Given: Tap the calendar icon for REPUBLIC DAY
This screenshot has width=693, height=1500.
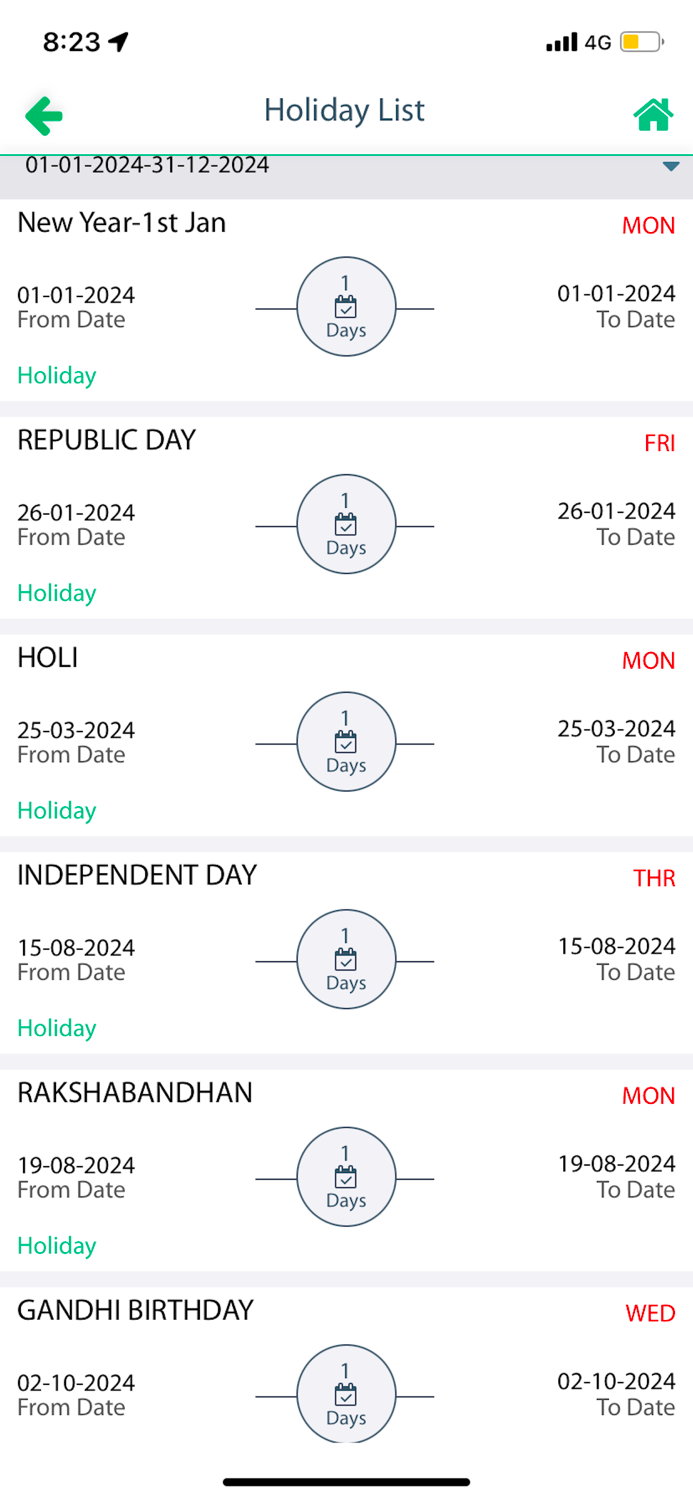Looking at the screenshot, I should 345,524.
